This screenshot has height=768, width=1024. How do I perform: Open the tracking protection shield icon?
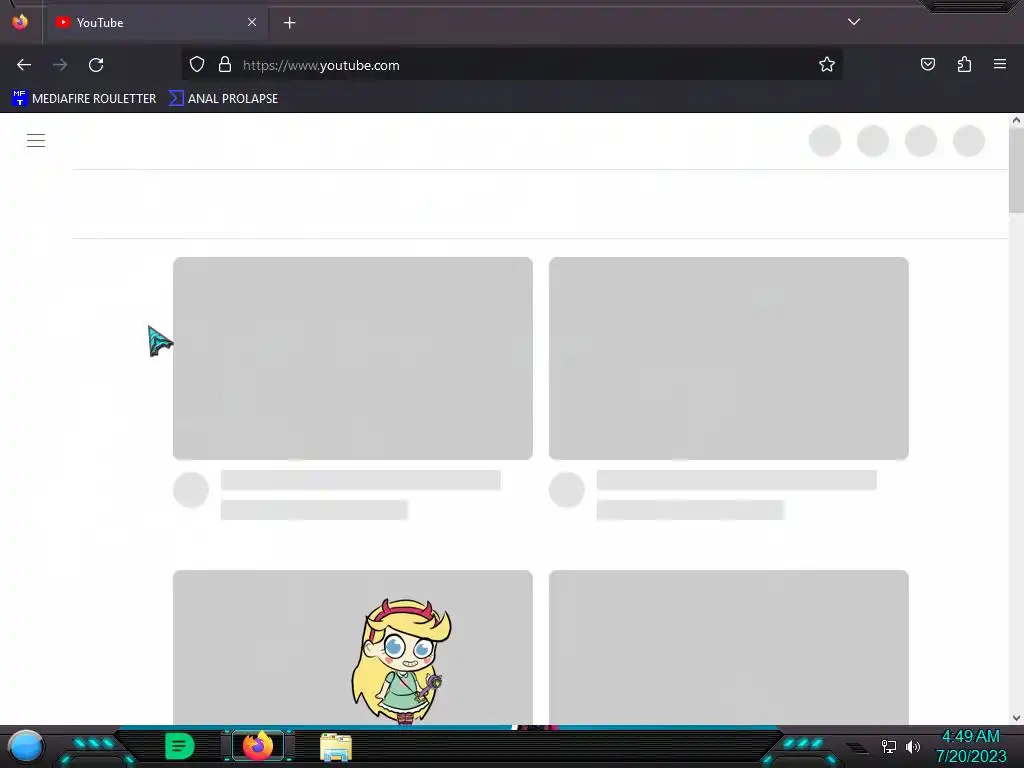coord(197,64)
